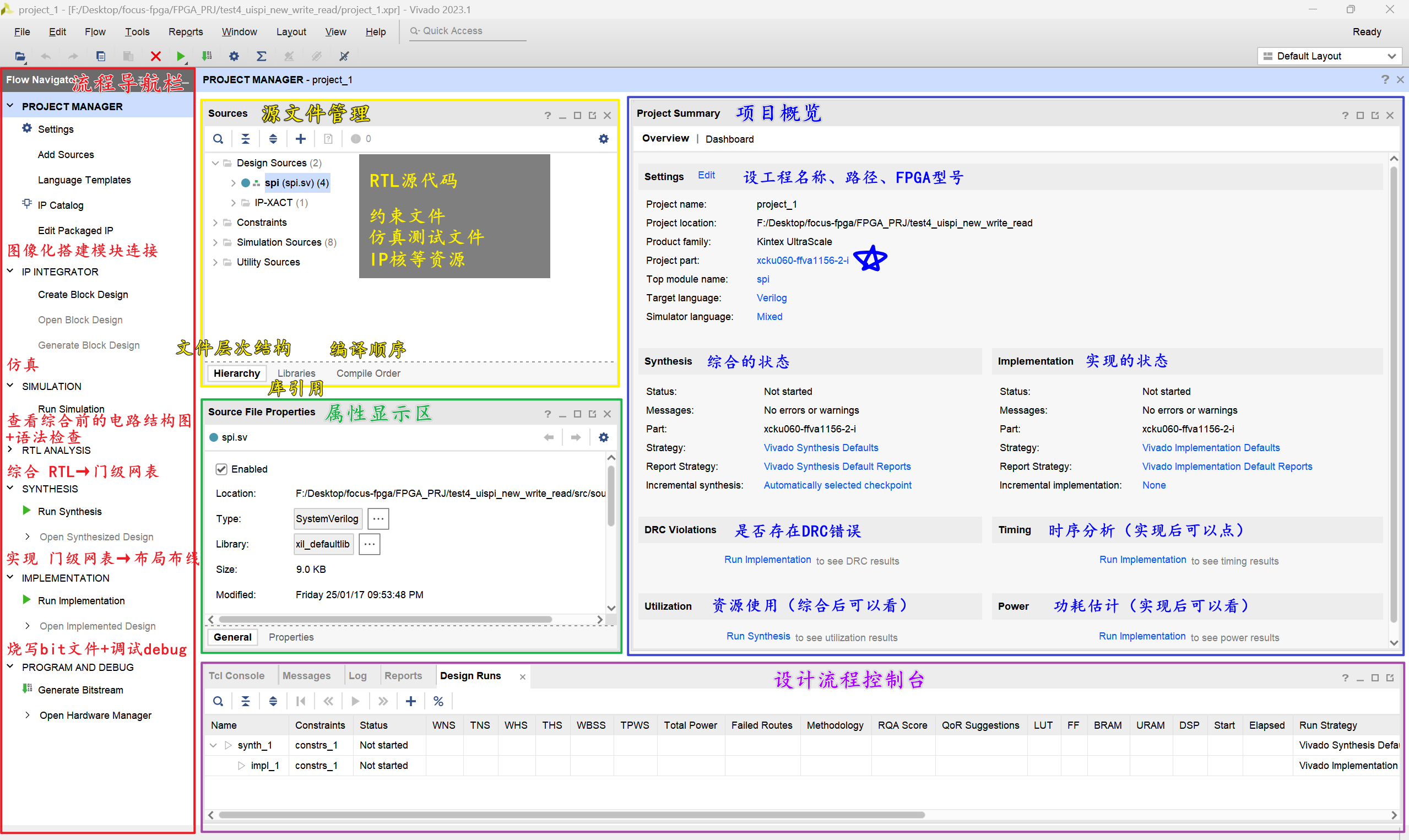The height and width of the screenshot is (840, 1409).
Task: Click the Quick Access search field
Action: coord(468,31)
